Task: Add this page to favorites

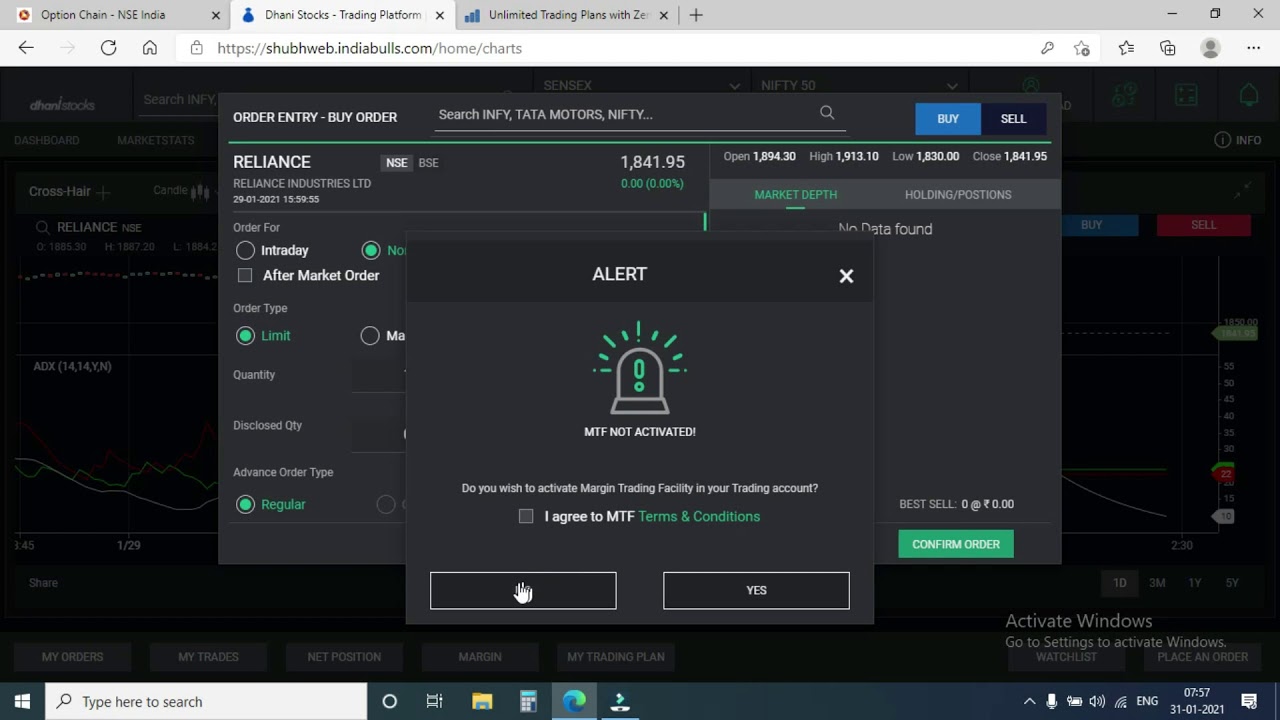Action: [x=1082, y=48]
